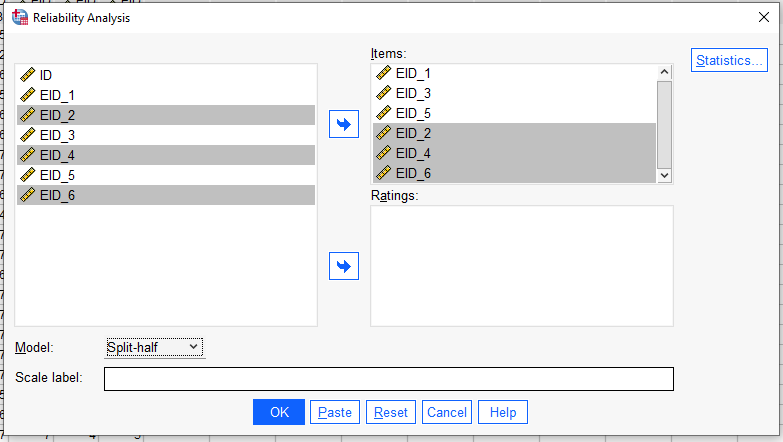Open the Model dropdown showing Split-half
This screenshot has width=783, height=442.
(154, 347)
